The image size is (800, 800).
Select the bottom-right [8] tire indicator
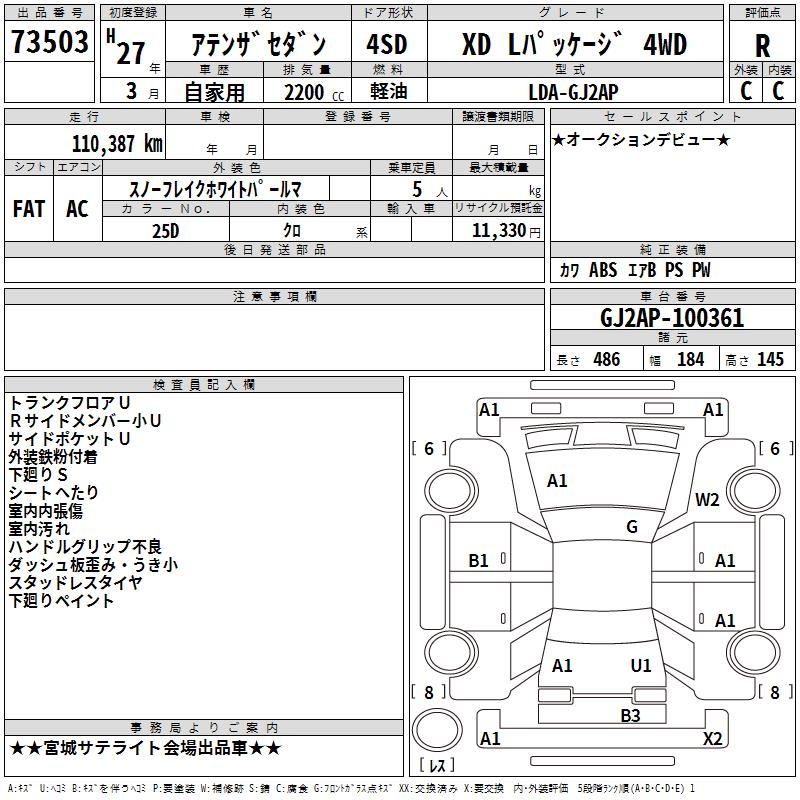(x=774, y=692)
